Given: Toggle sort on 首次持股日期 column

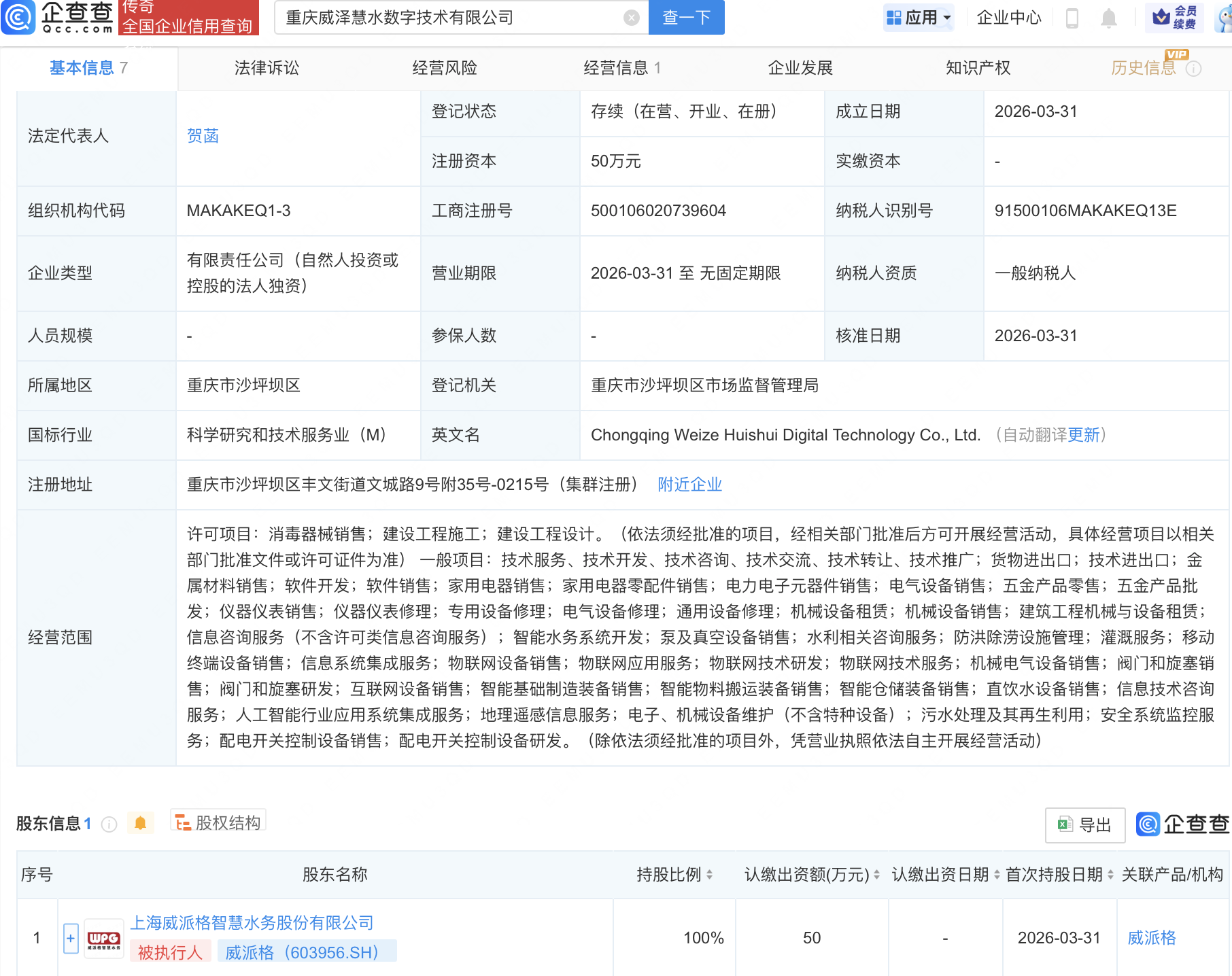Looking at the screenshot, I should point(1110,875).
